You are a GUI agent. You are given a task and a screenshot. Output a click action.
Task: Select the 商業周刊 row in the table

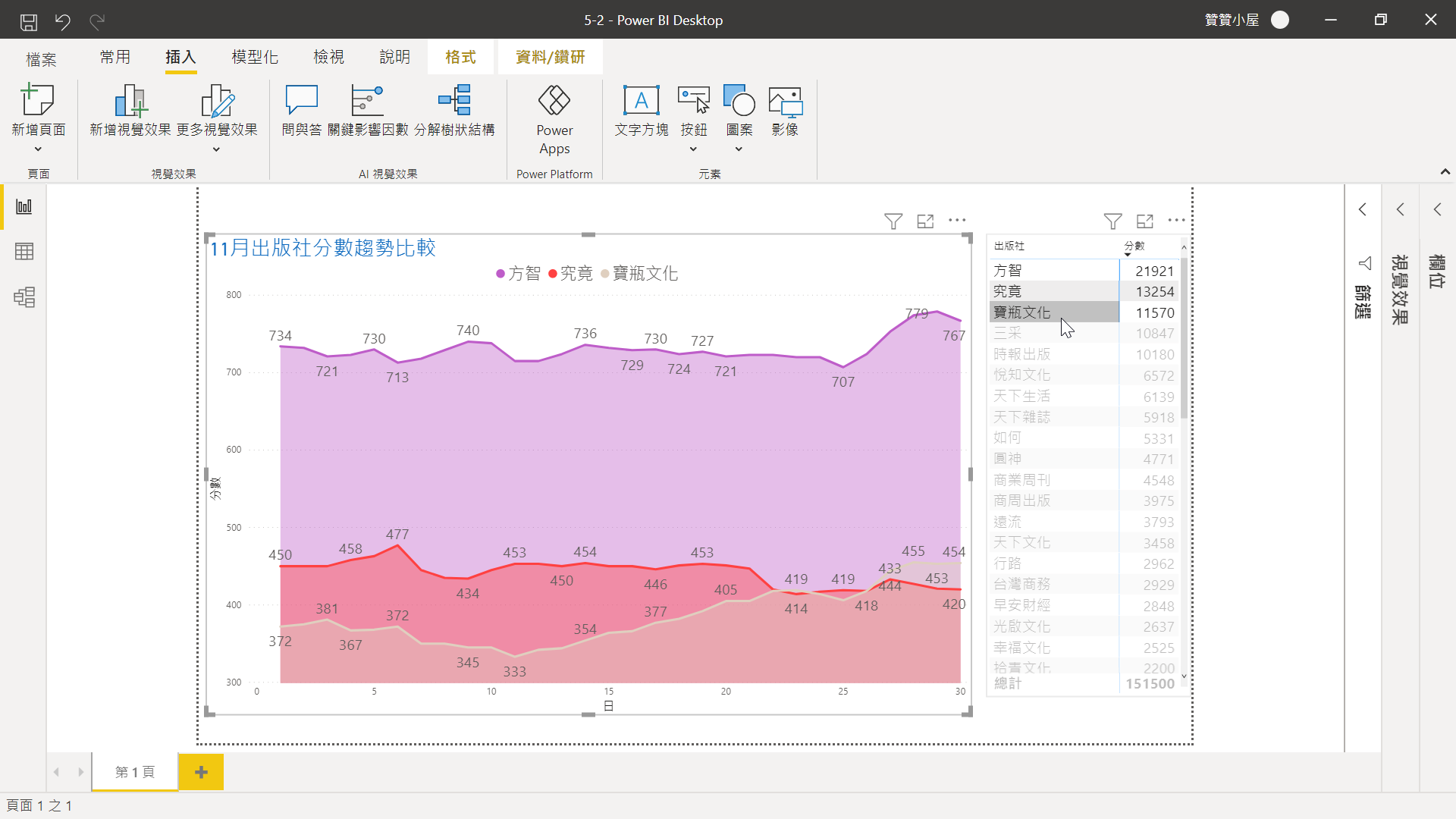click(1084, 480)
